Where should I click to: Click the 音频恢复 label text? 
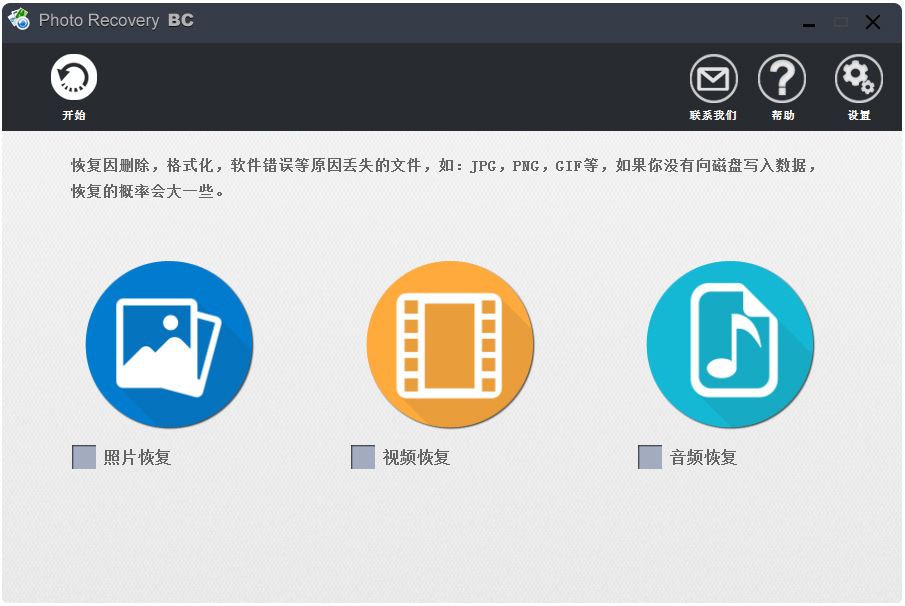click(x=704, y=458)
